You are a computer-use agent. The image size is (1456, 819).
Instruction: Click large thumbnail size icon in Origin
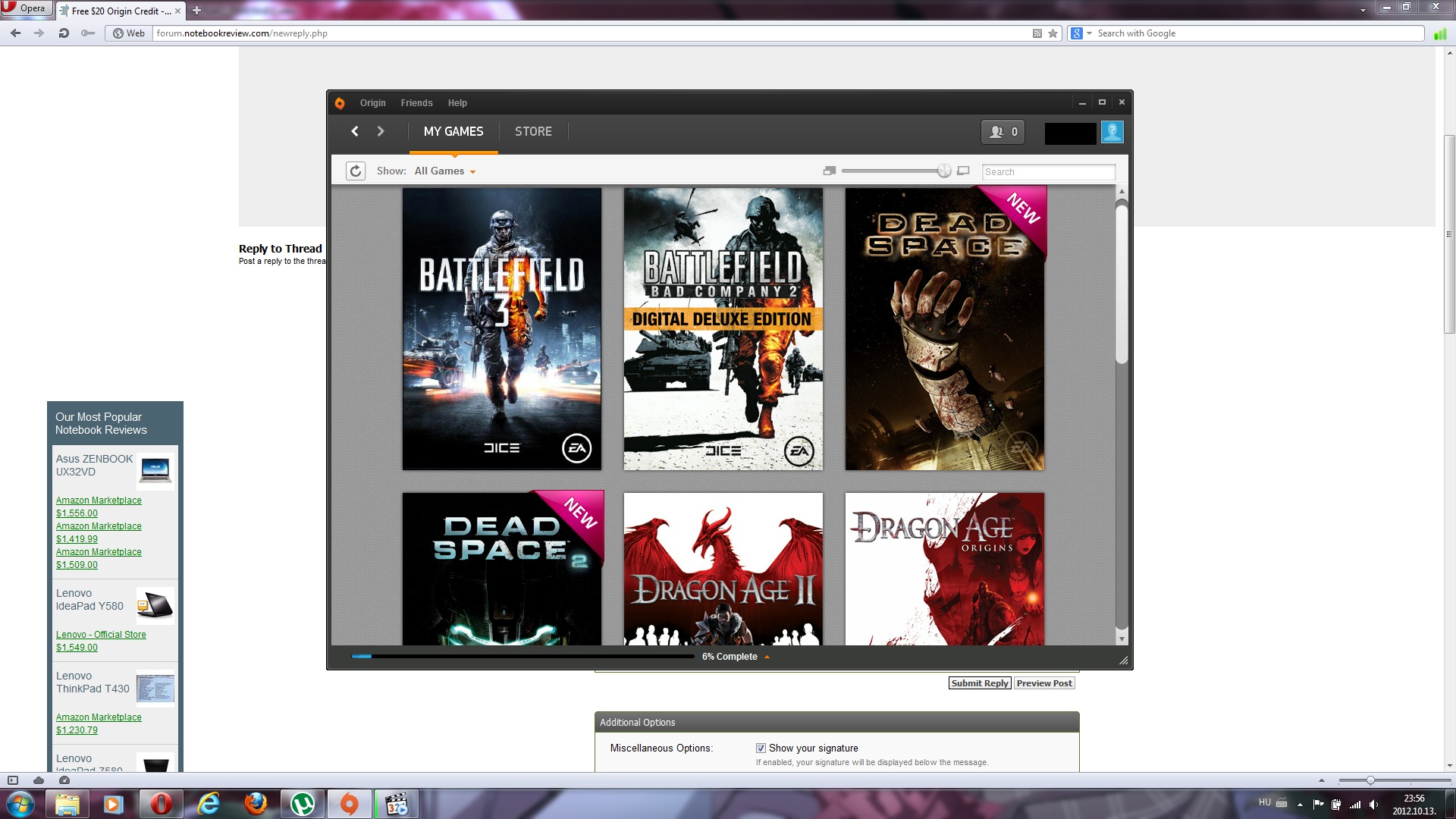963,171
